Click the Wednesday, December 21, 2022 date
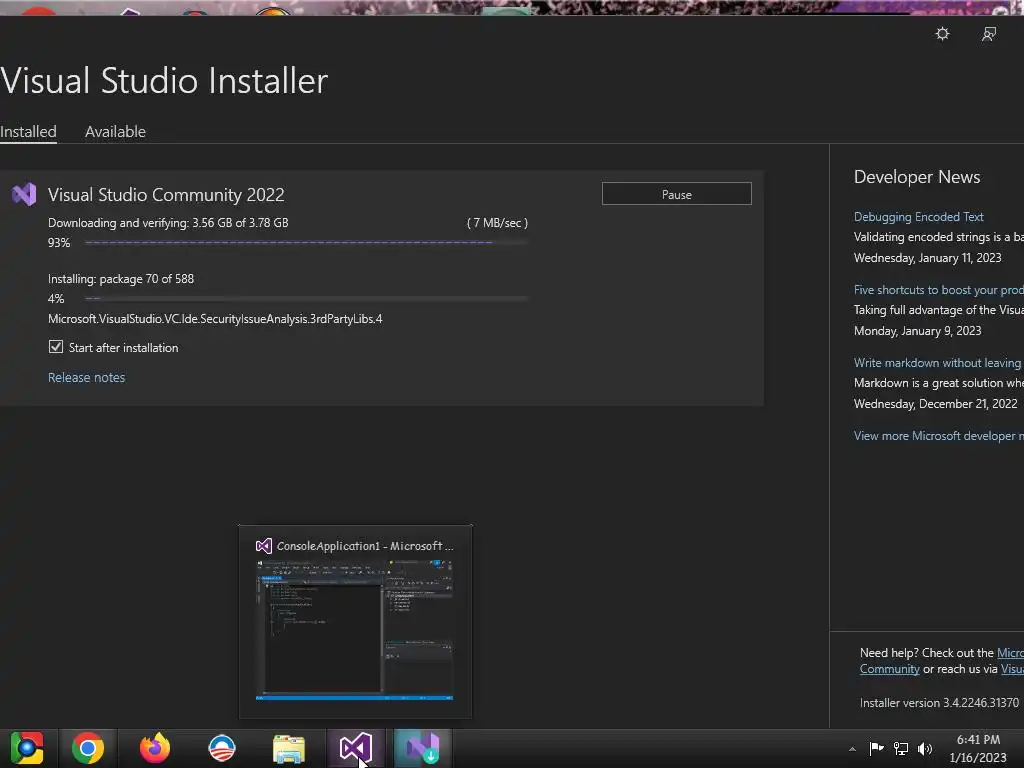Viewport: 1024px width, 768px height. tap(935, 404)
